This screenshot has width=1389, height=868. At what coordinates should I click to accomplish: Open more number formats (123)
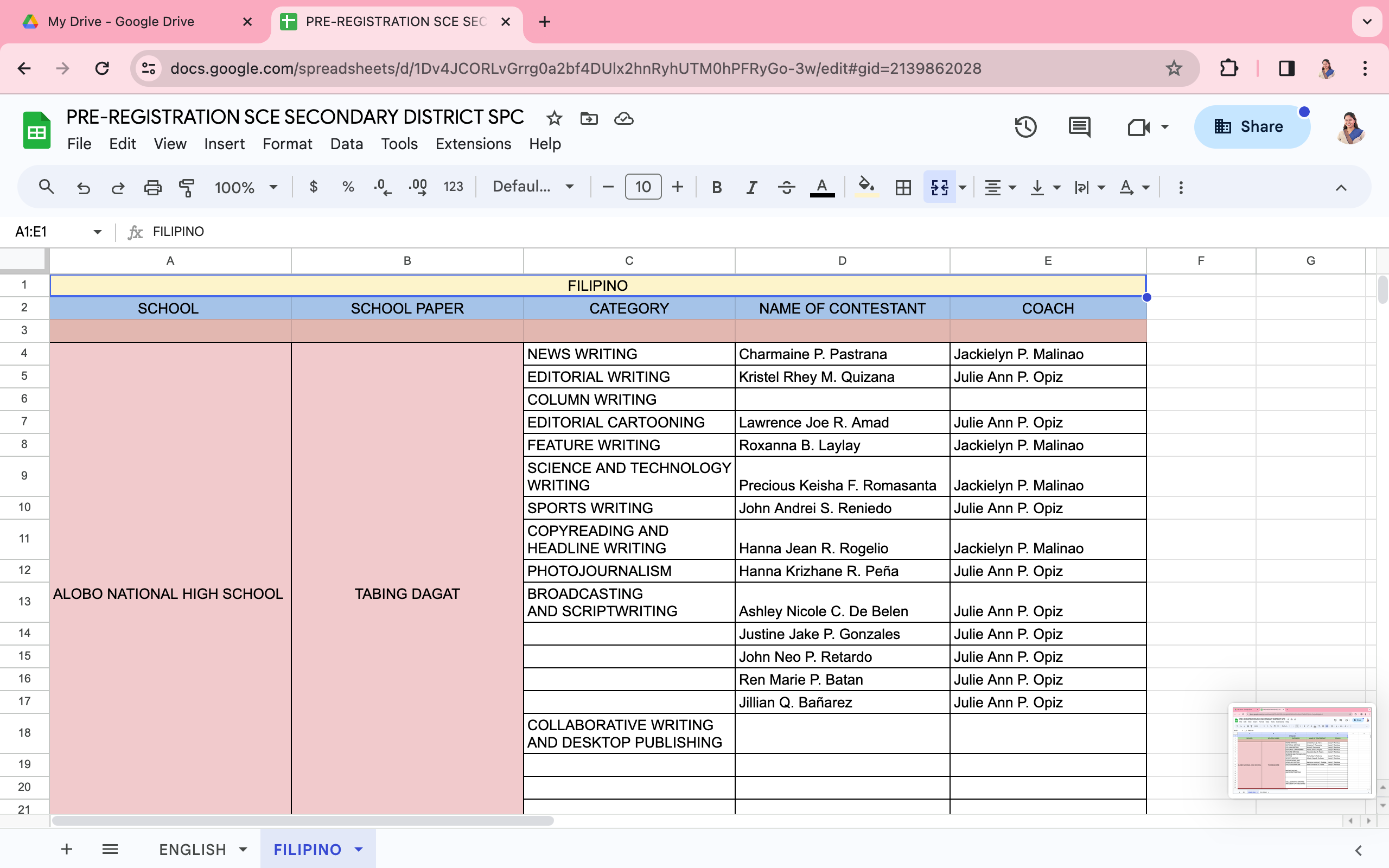click(454, 187)
